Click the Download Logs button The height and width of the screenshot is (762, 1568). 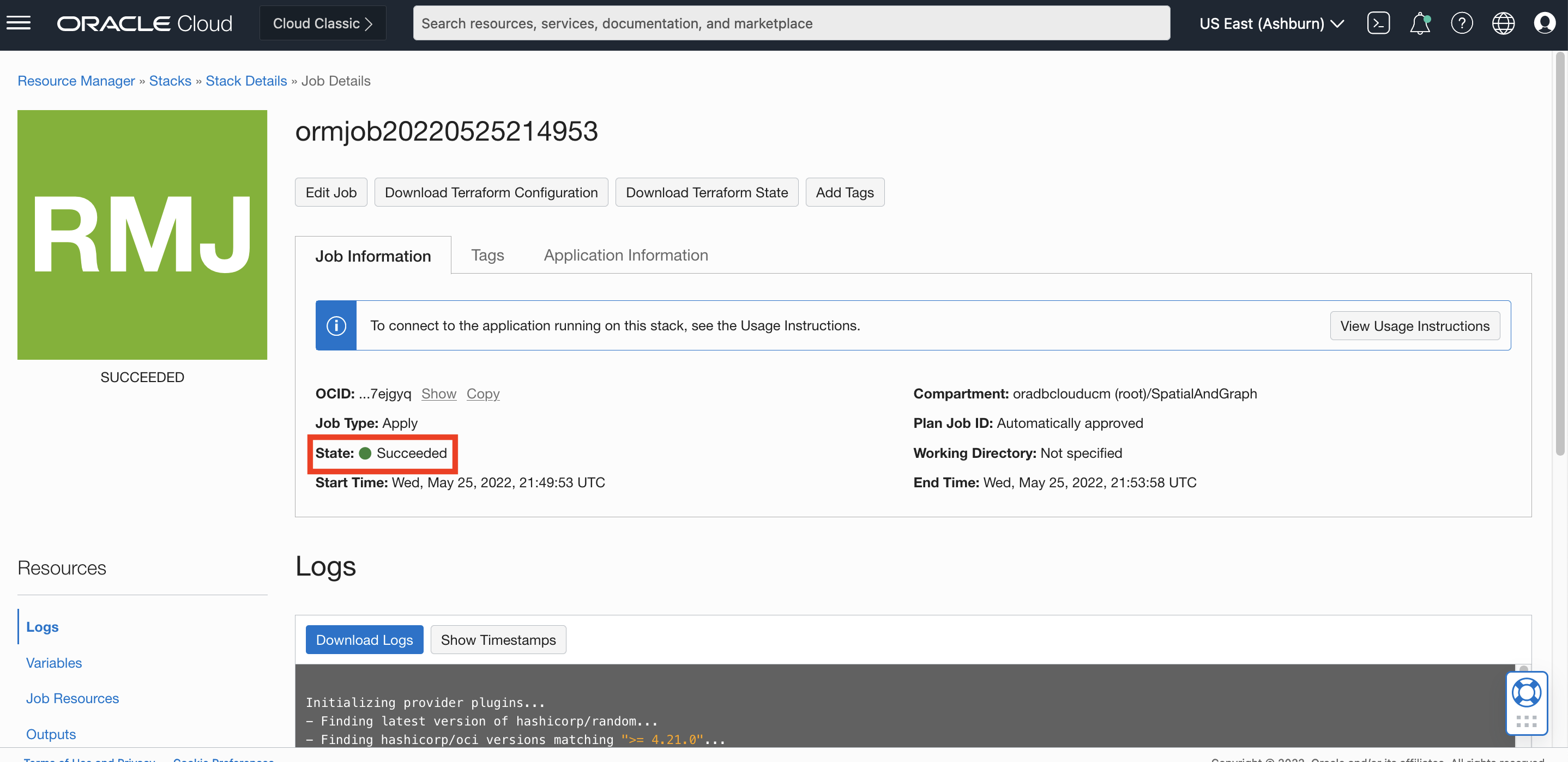coord(364,639)
